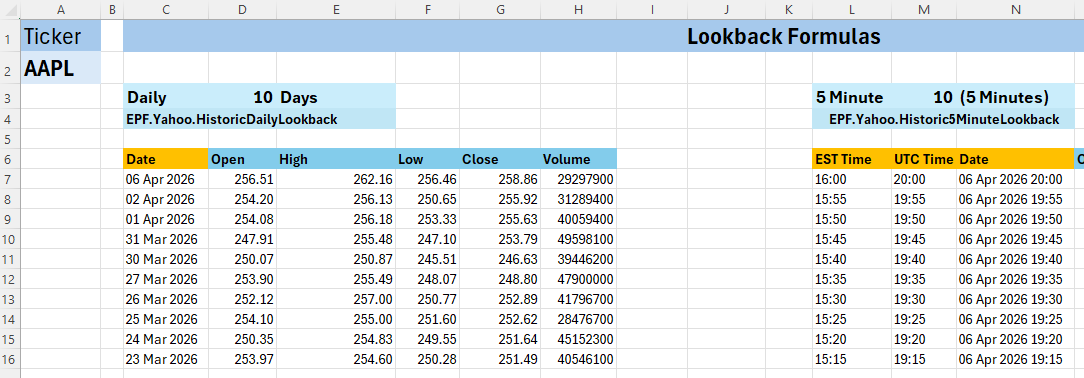Image resolution: width=1084 pixels, height=378 pixels.
Task: Select cell EPF.Yahoo.HistoricDailyLookback
Action: [259, 120]
